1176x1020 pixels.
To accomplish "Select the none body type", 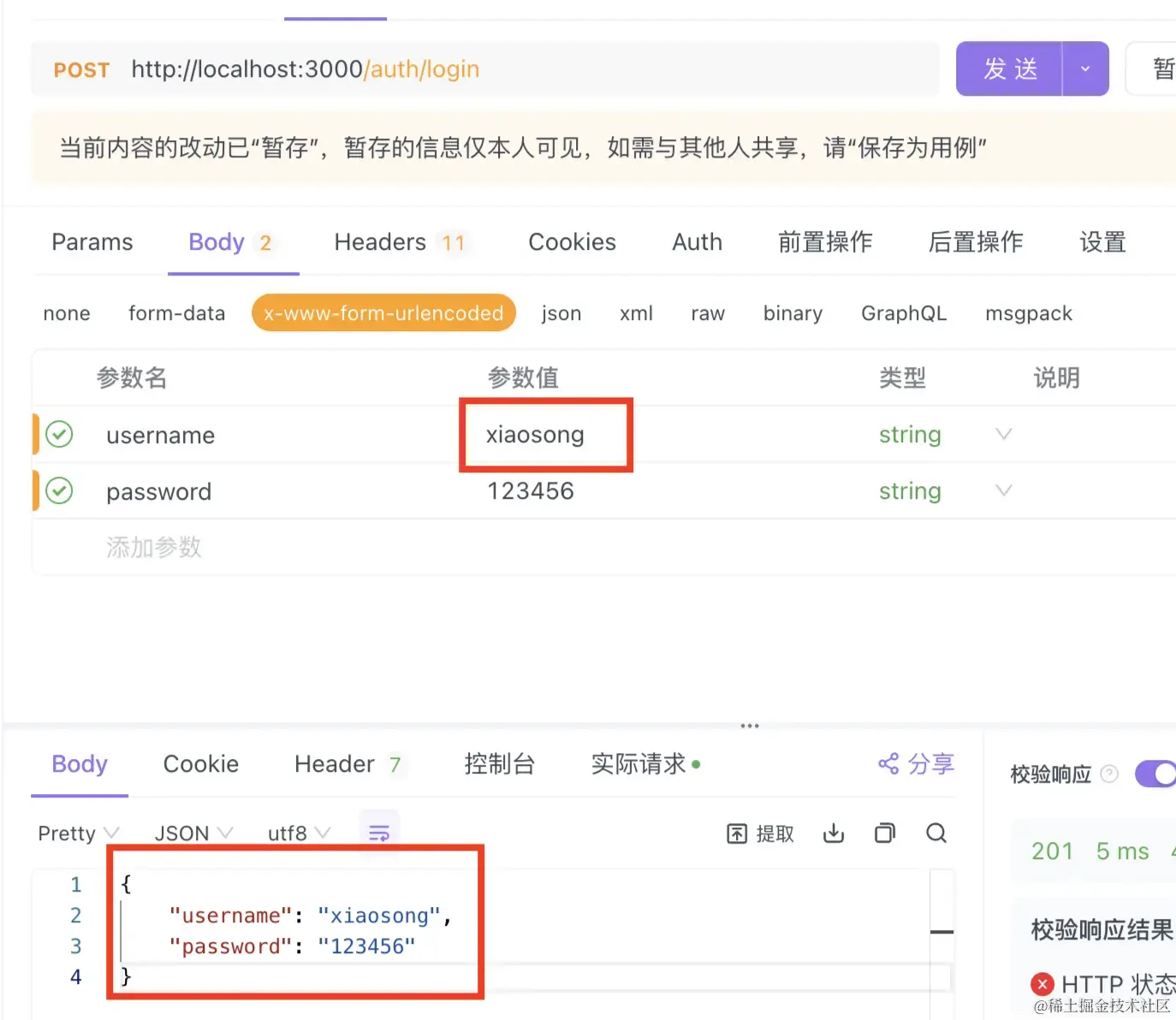I will [67, 313].
